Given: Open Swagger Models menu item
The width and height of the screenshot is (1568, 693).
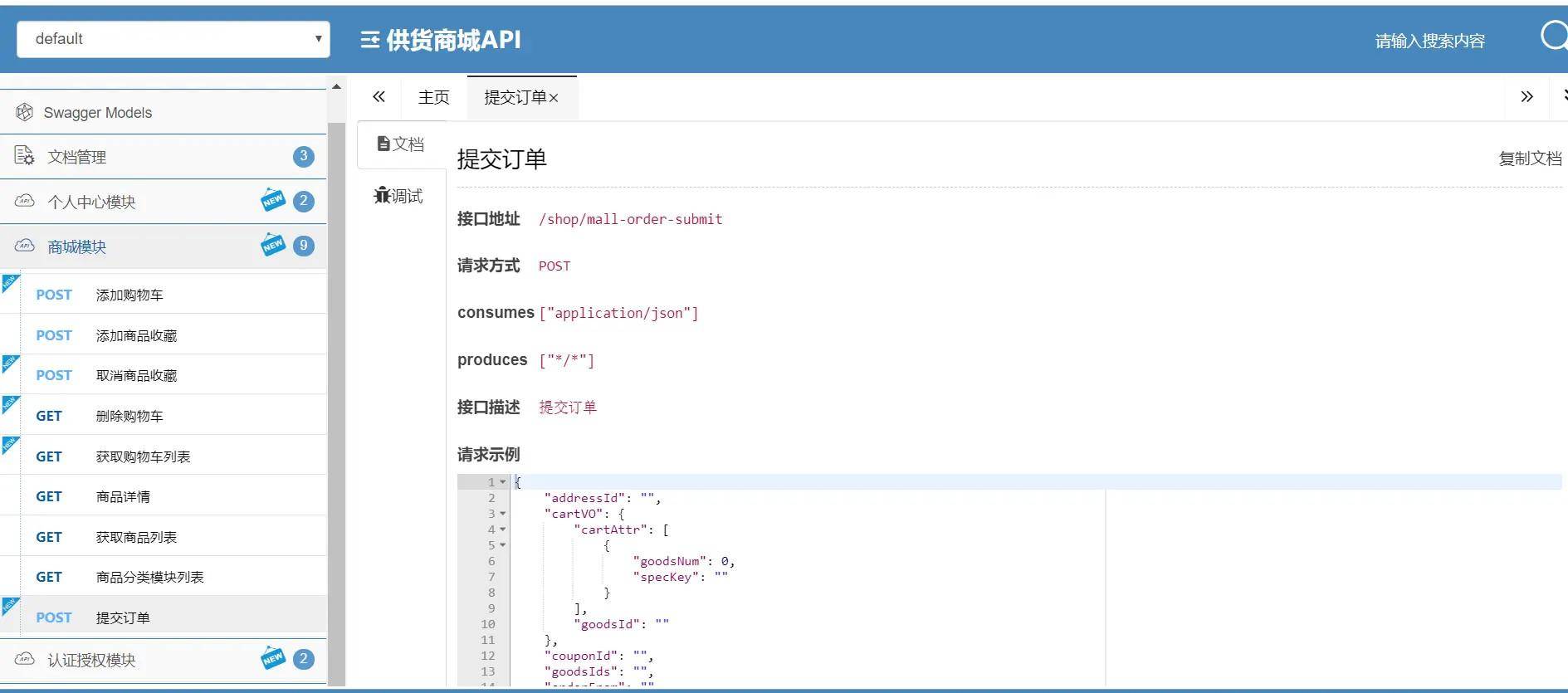Looking at the screenshot, I should tap(164, 112).
